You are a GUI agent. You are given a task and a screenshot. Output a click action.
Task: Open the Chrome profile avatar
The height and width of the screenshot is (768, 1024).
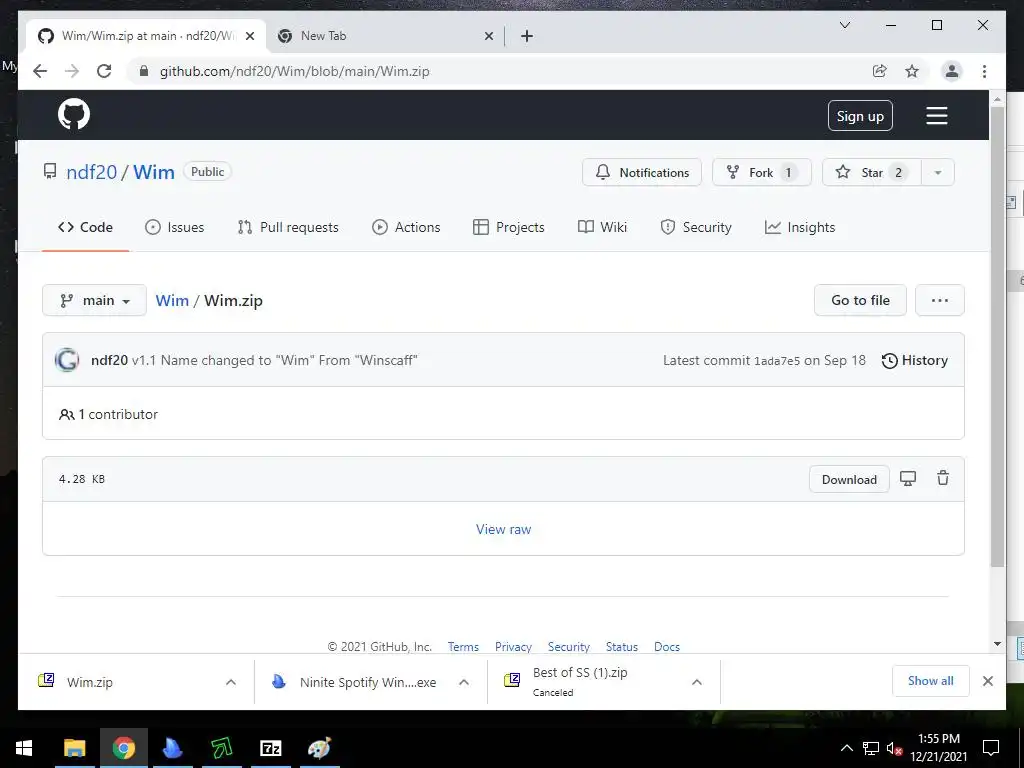click(952, 71)
